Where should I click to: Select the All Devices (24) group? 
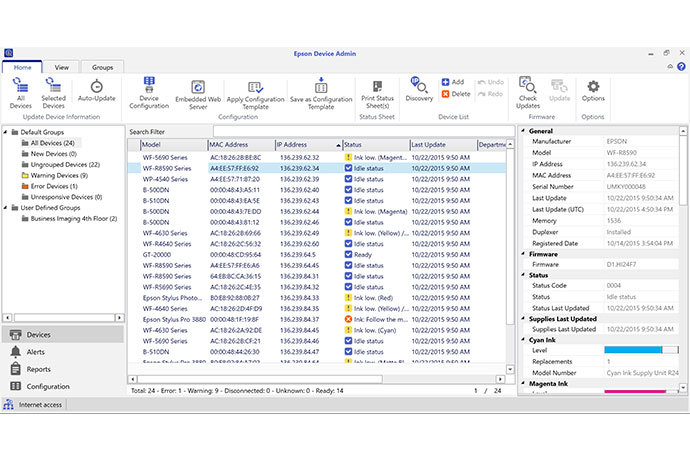pyautogui.click(x=52, y=143)
